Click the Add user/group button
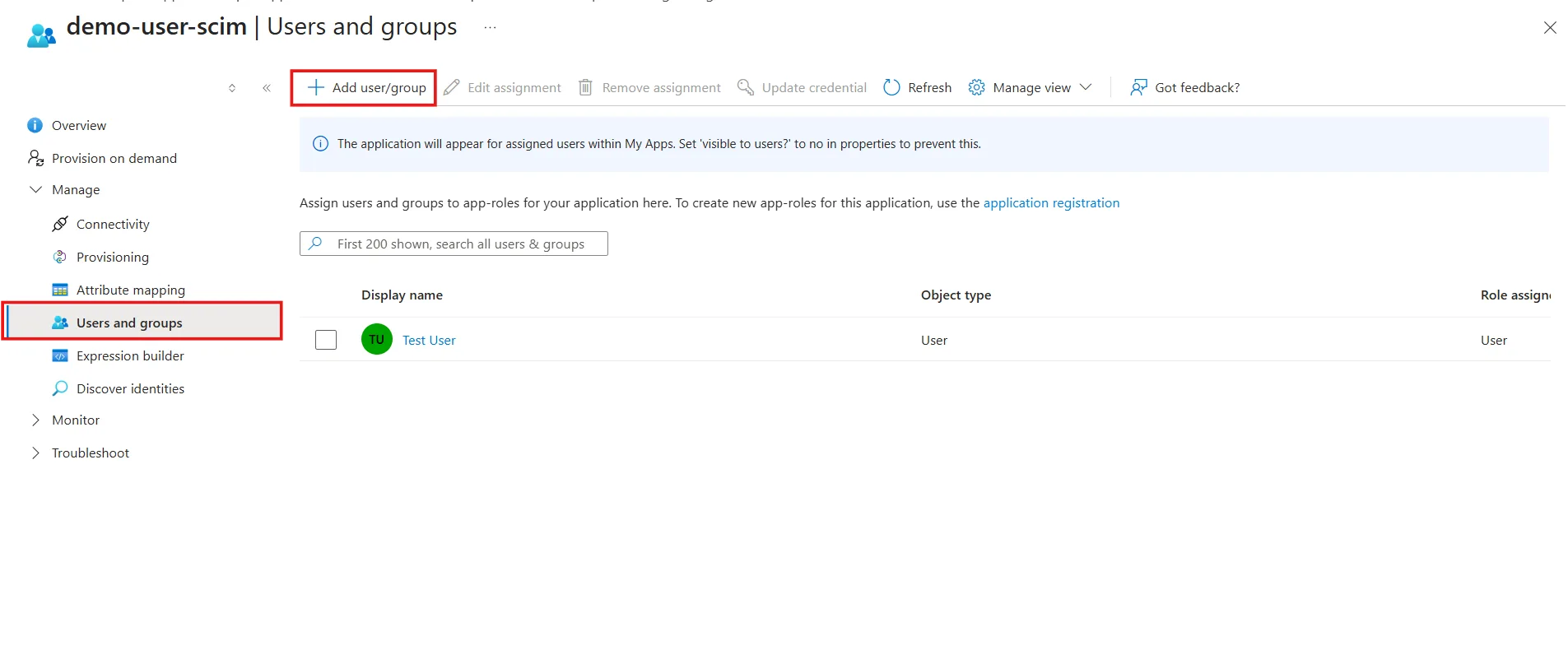Image resolution: width=1568 pixels, height=664 pixels. 367,87
